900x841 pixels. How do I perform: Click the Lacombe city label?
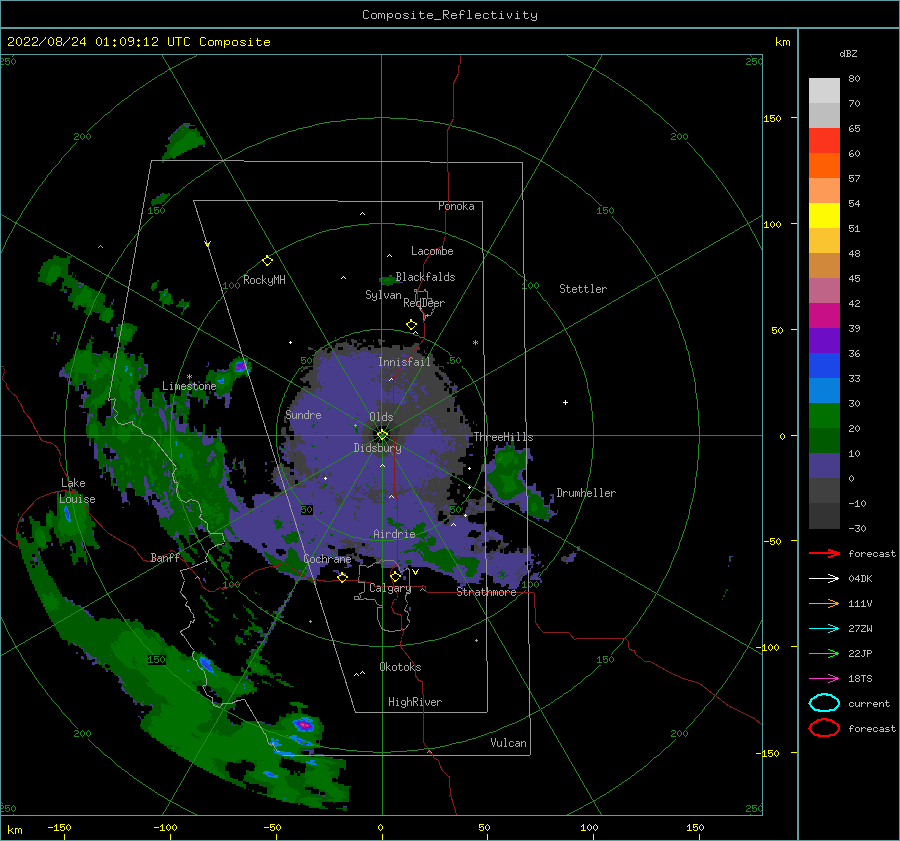point(432,251)
